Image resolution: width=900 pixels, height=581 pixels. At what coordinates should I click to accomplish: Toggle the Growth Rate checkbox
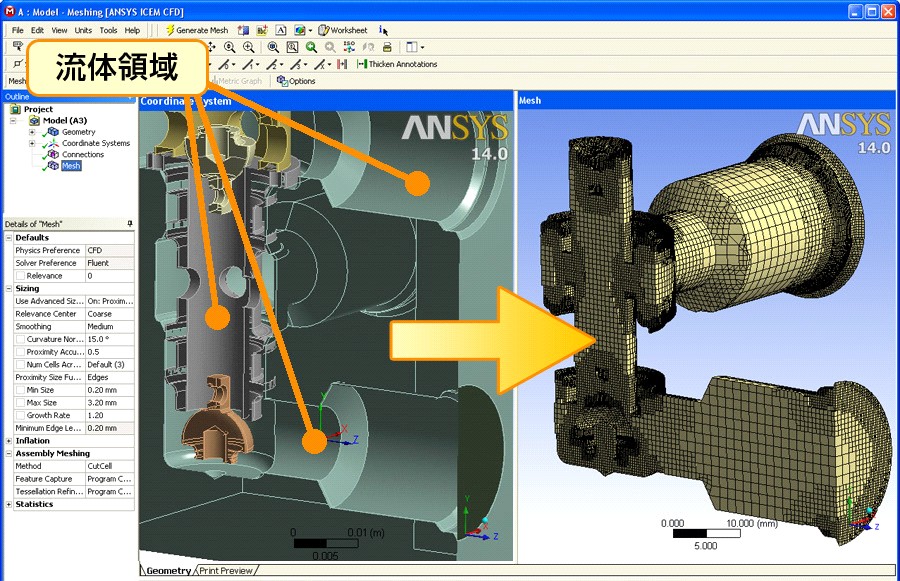[x=21, y=415]
